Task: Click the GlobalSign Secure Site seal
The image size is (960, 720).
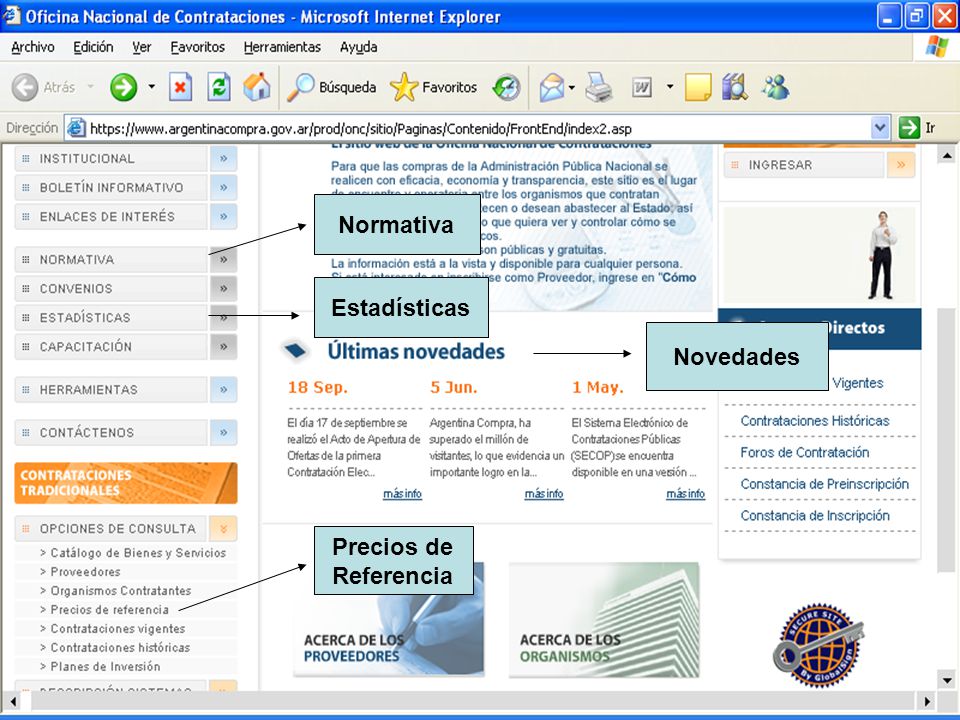Action: tap(818, 643)
